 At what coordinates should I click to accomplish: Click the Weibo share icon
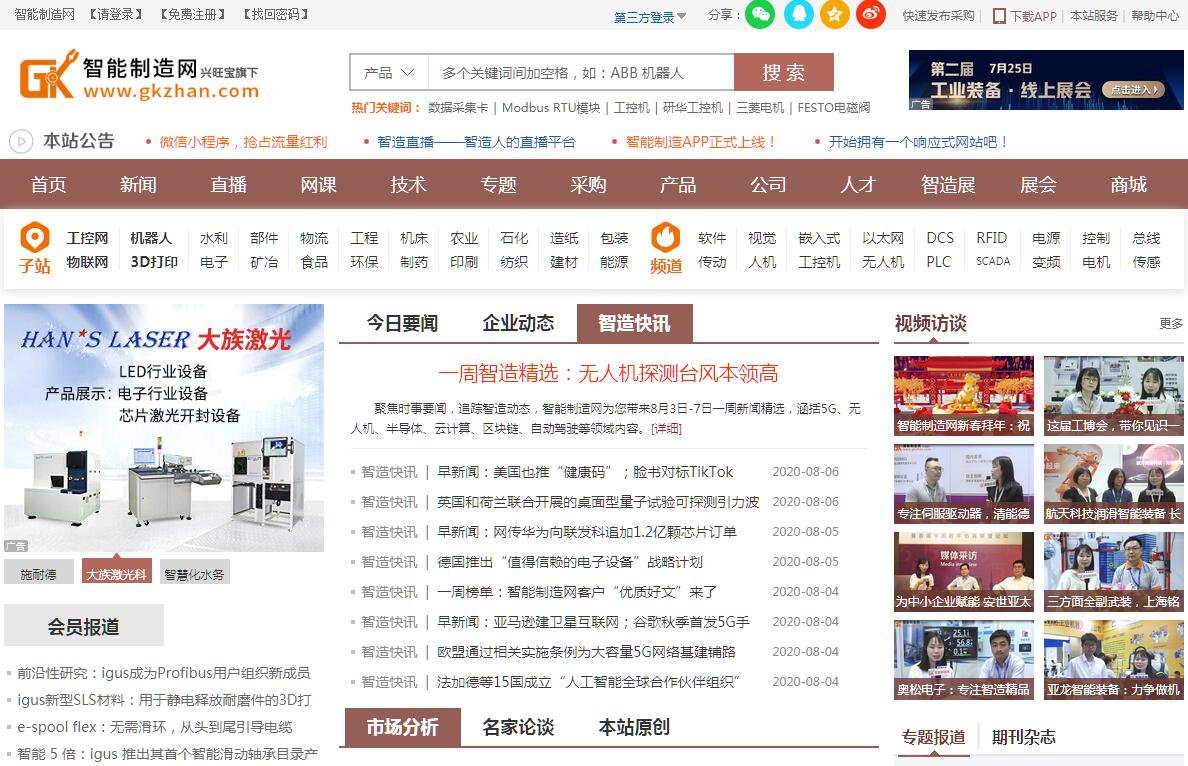pos(871,15)
